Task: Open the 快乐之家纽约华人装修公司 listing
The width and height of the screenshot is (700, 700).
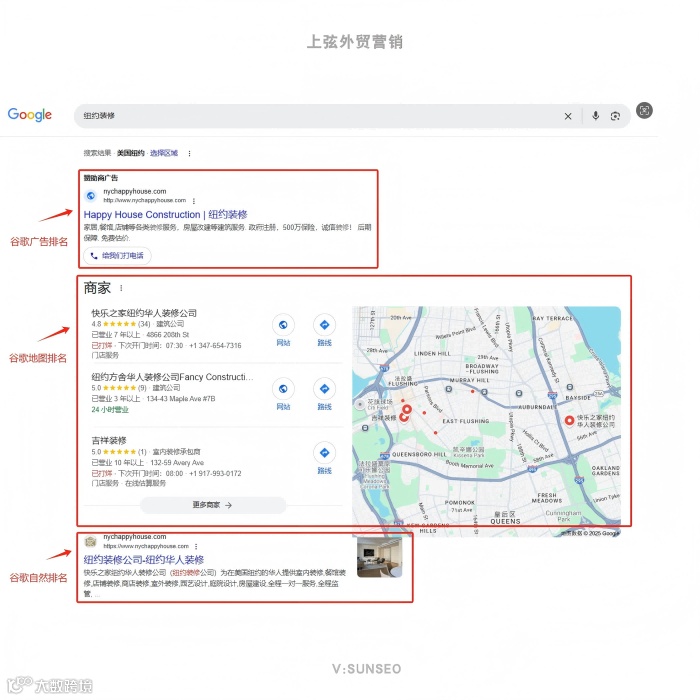Action: click(144, 313)
